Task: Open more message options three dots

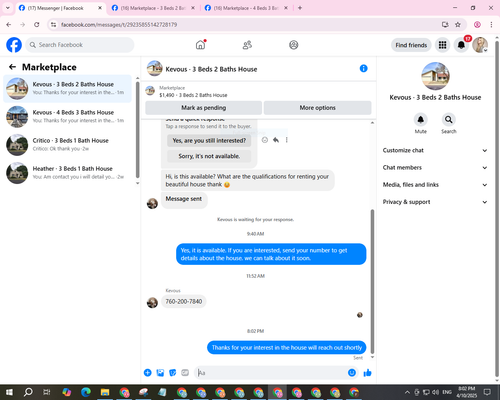Action: (x=287, y=140)
